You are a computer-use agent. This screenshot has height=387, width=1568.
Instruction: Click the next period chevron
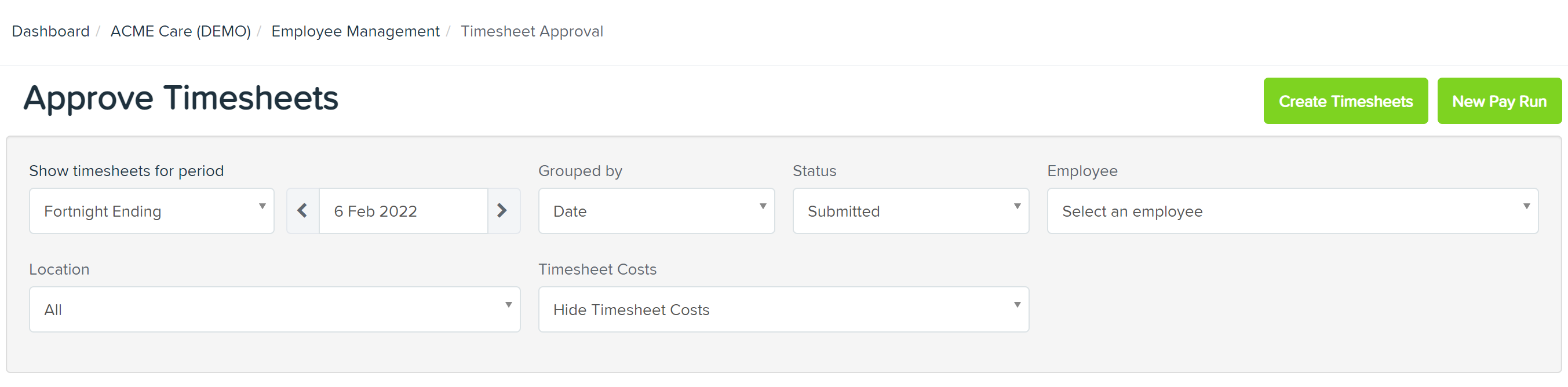tap(503, 210)
